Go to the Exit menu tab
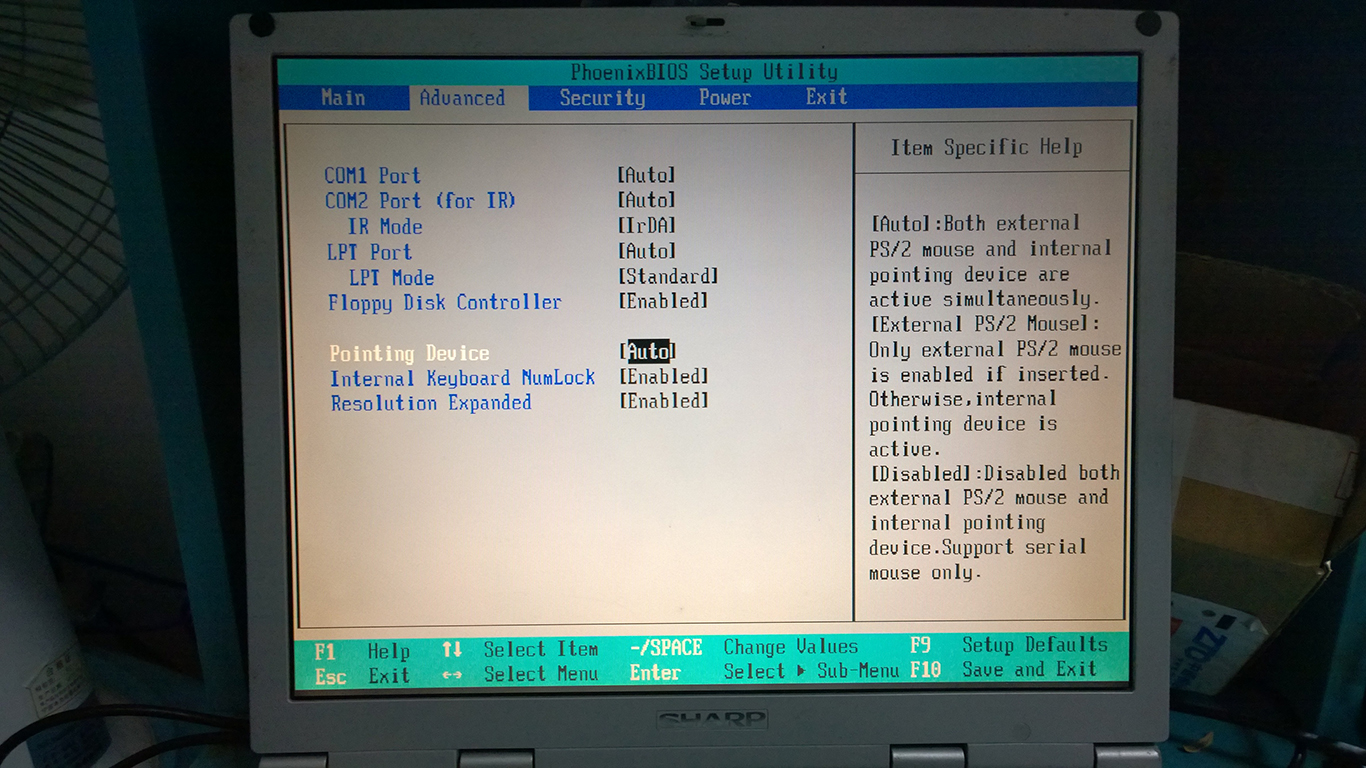Viewport: 1366px width, 768px height. [827, 97]
